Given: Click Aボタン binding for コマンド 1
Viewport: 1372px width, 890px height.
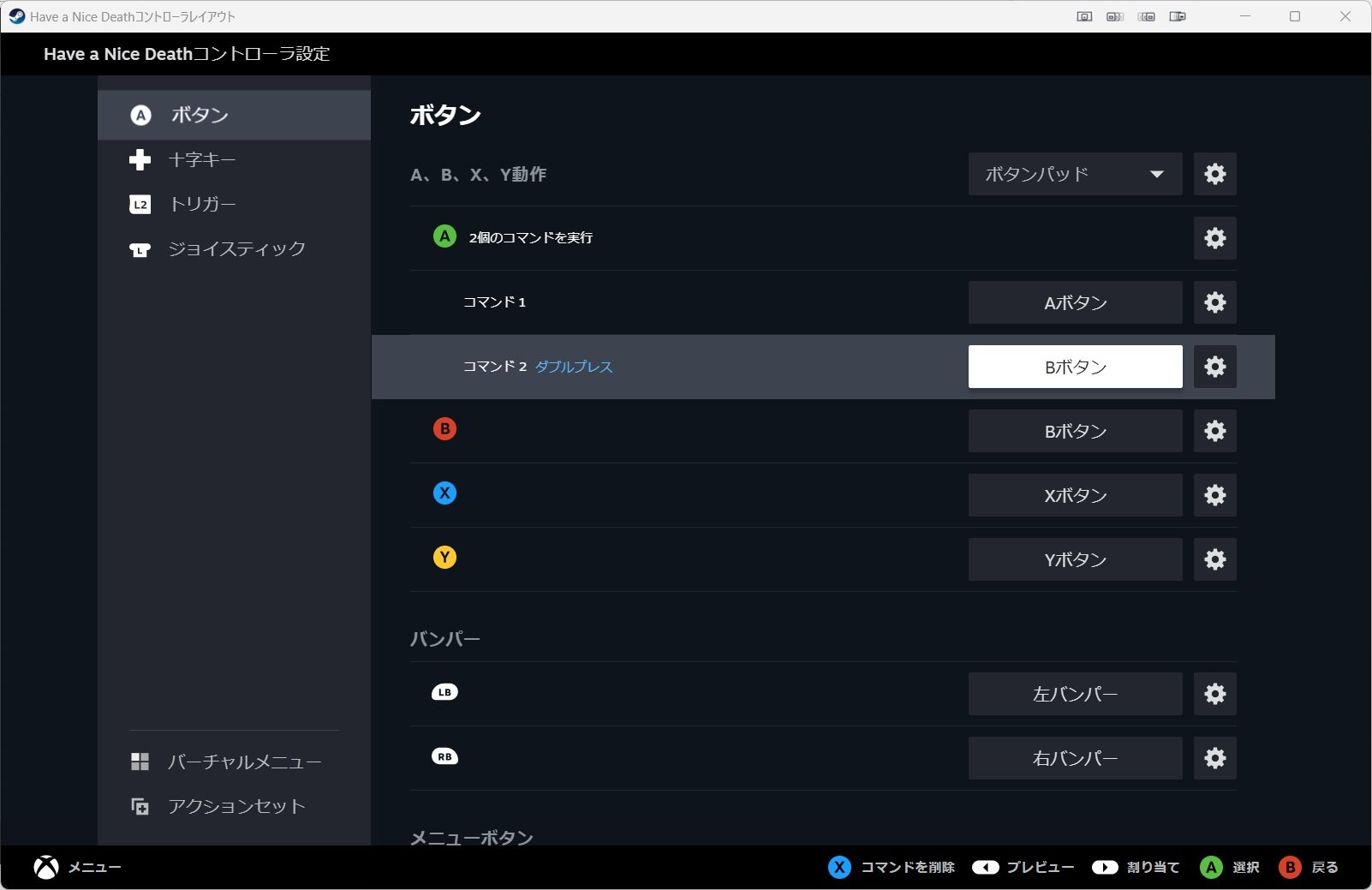Looking at the screenshot, I should (x=1075, y=302).
